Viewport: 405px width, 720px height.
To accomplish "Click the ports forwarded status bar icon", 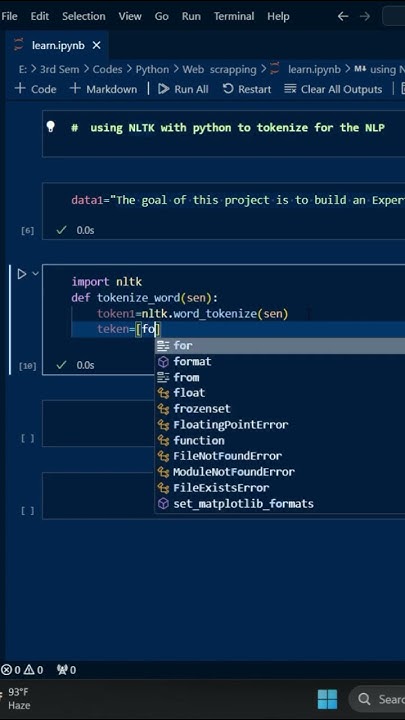I will tap(66, 669).
